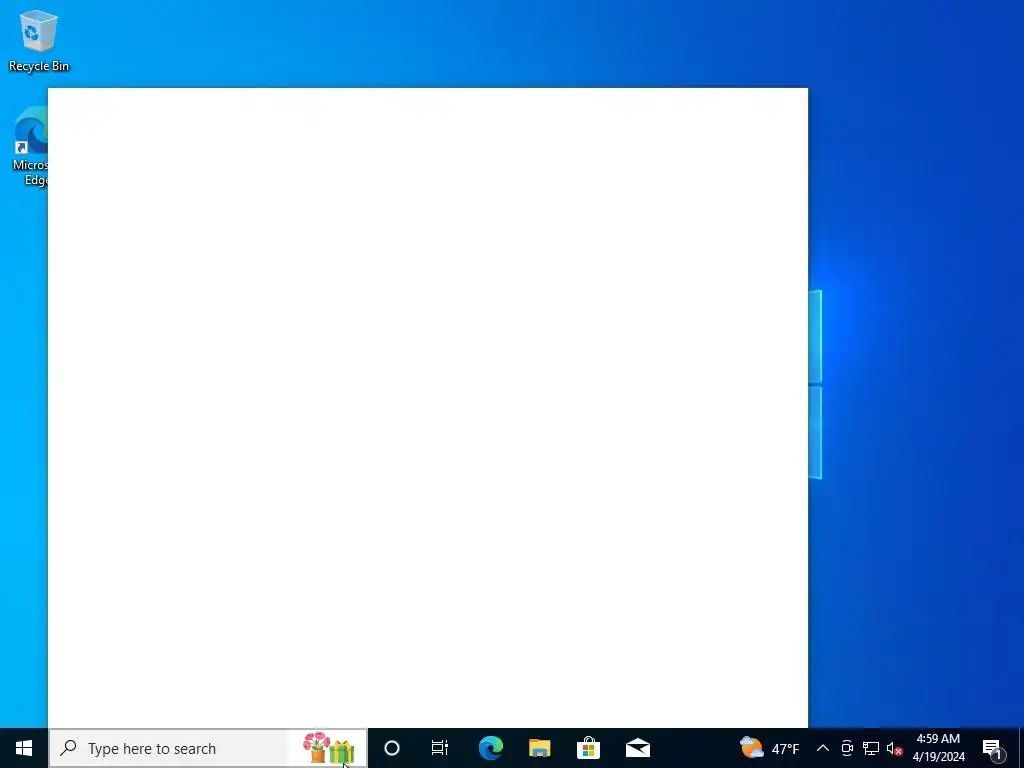
Task: Open Cortana from the taskbar circle icon
Action: point(392,748)
